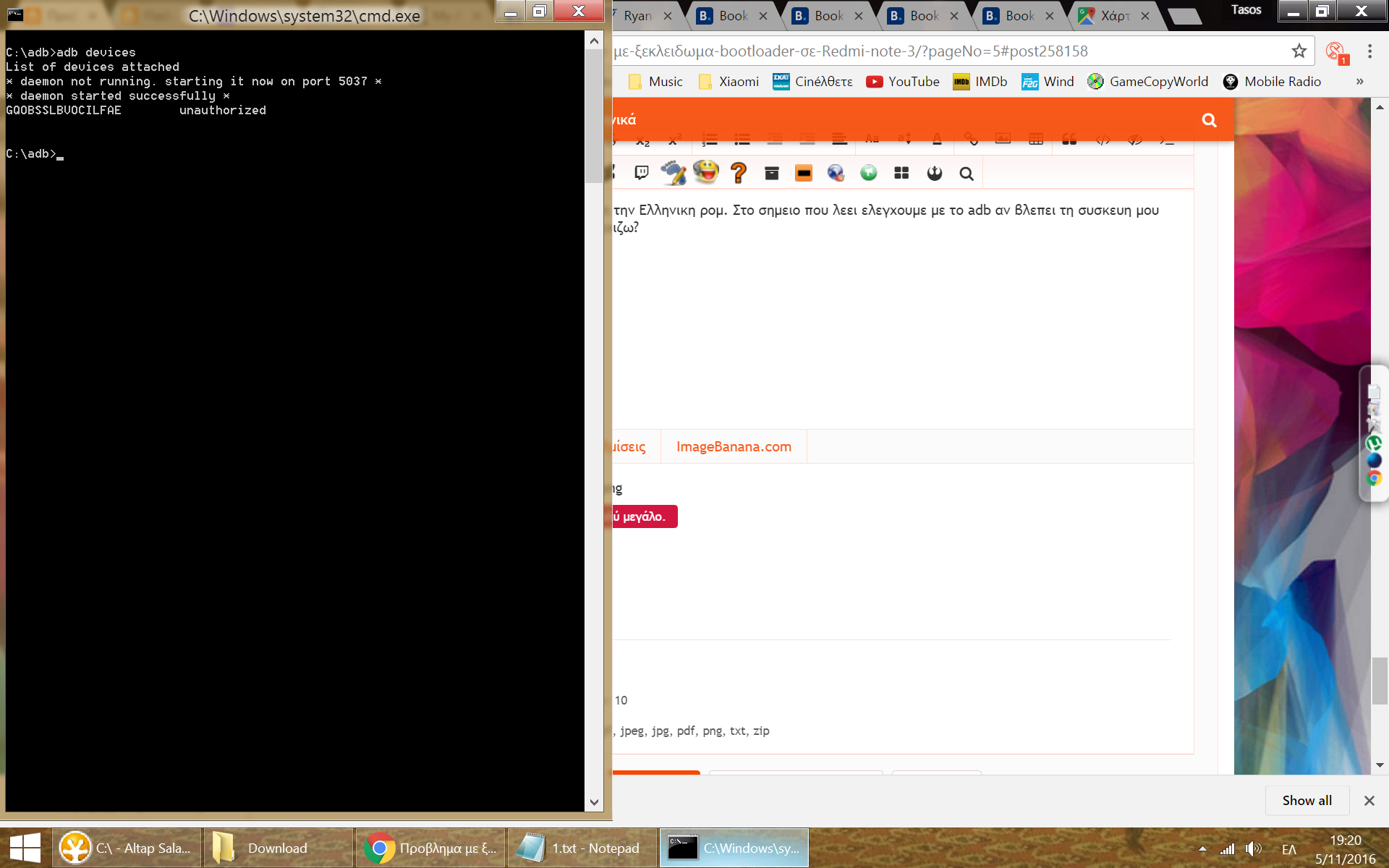The image size is (1389, 868).
Task: Click the Twitch icon in editor toolbar
Action: click(x=641, y=173)
